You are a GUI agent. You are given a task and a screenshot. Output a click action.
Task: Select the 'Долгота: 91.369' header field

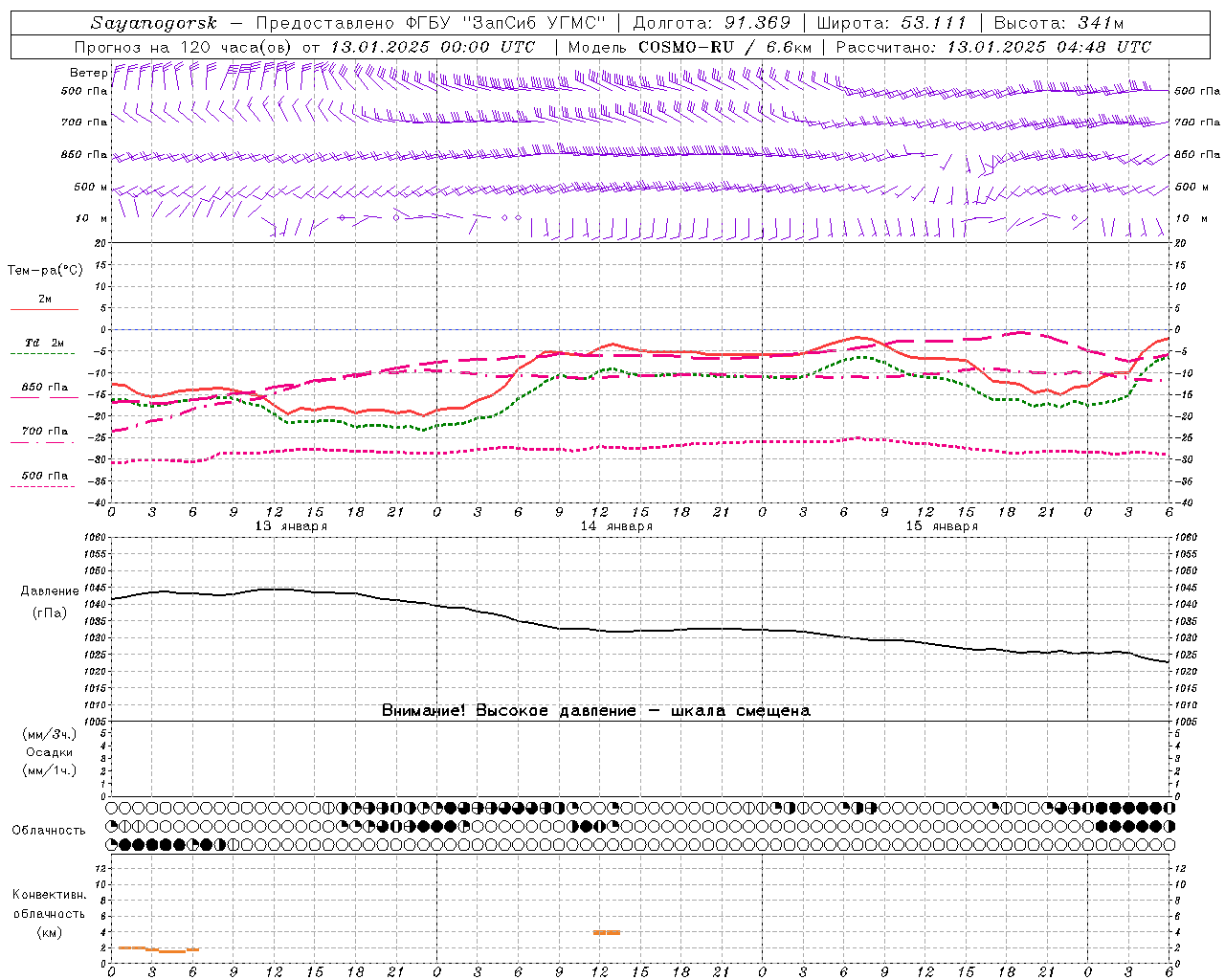point(712,23)
